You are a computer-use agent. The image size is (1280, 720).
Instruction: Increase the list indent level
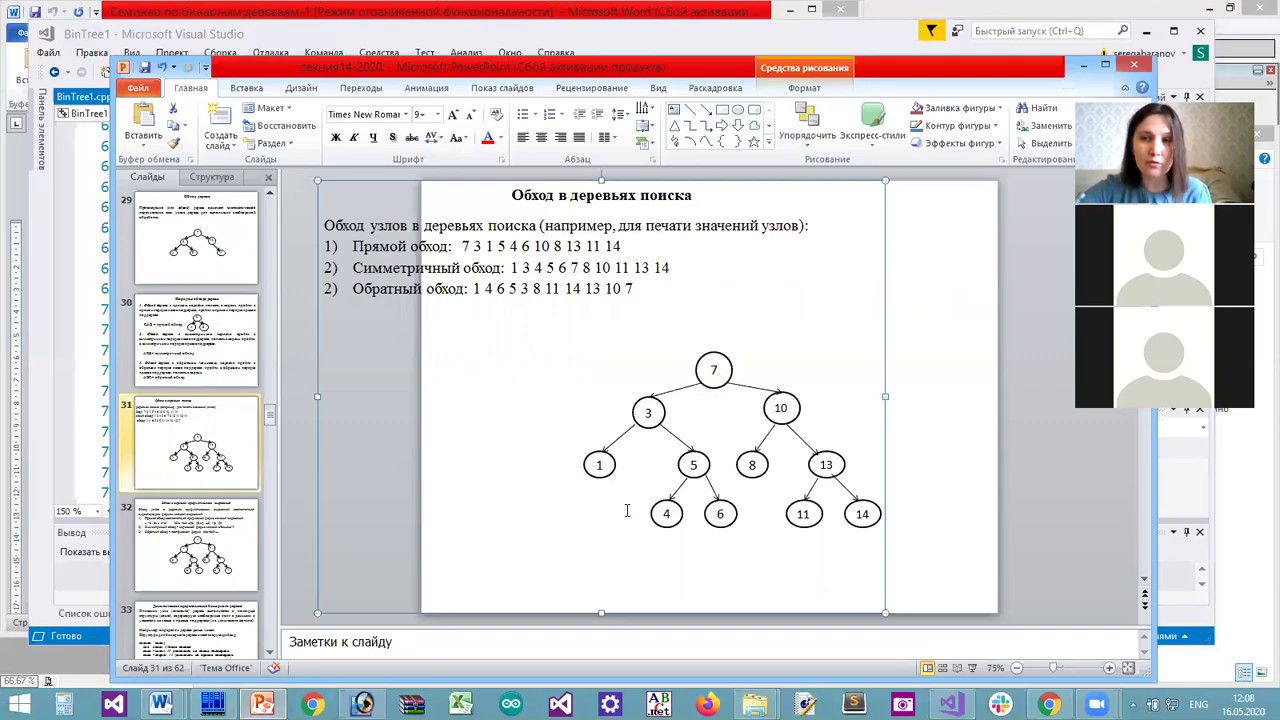pos(597,114)
